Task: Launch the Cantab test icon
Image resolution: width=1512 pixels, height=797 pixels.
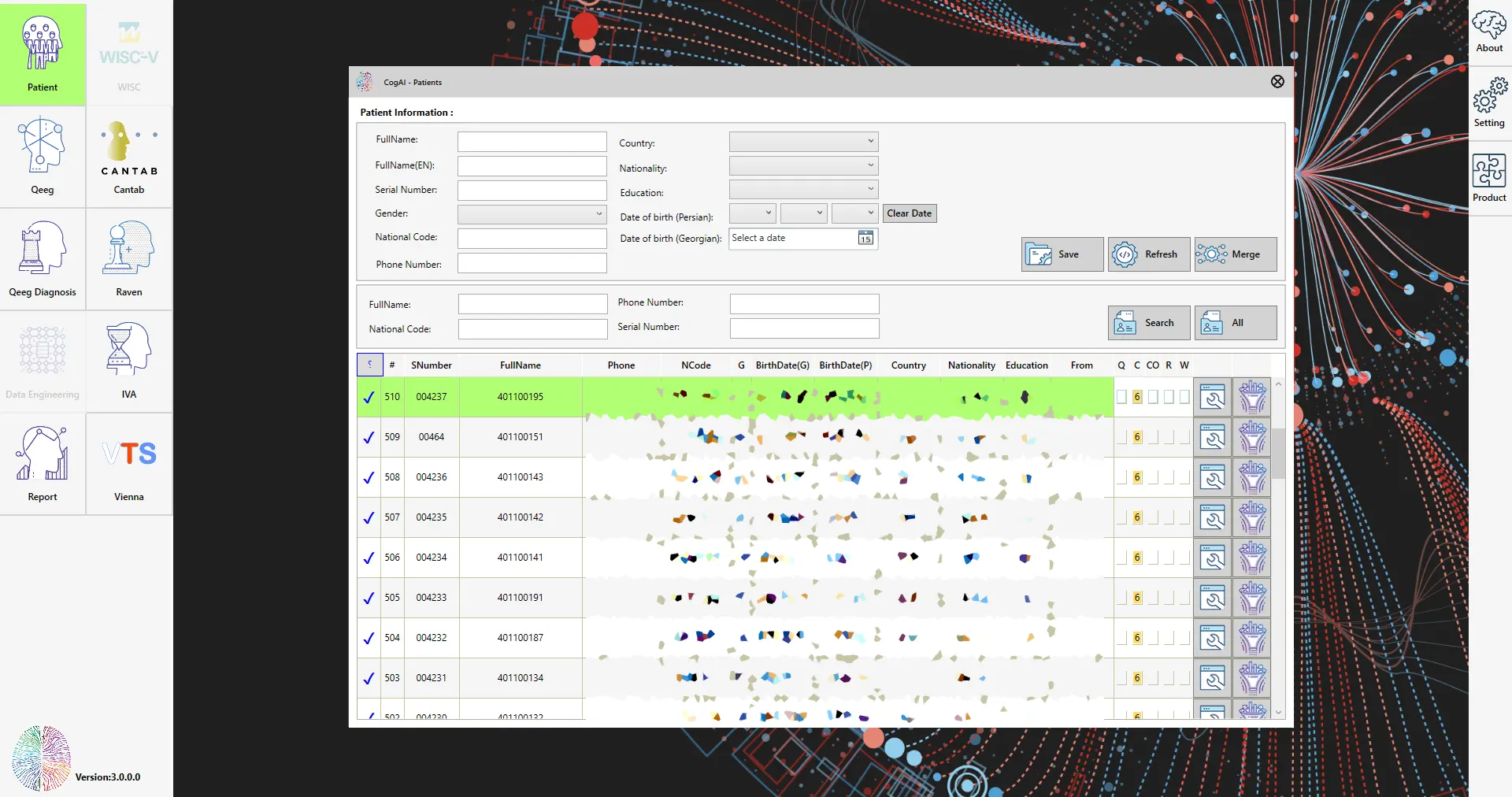Action: pos(129,156)
